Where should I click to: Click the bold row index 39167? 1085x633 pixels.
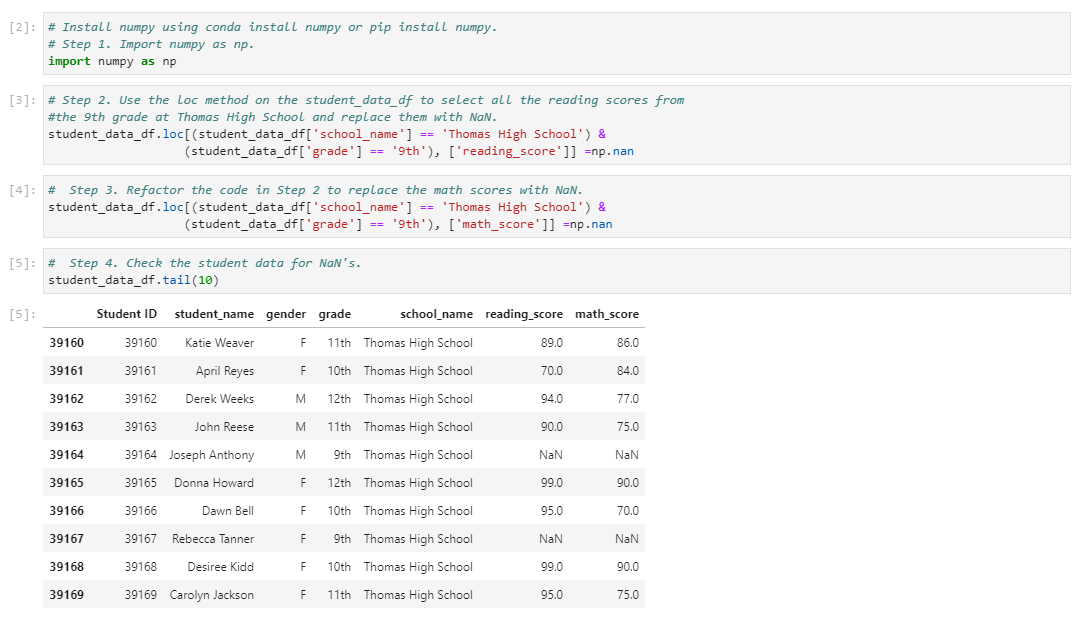pyautogui.click(x=66, y=539)
